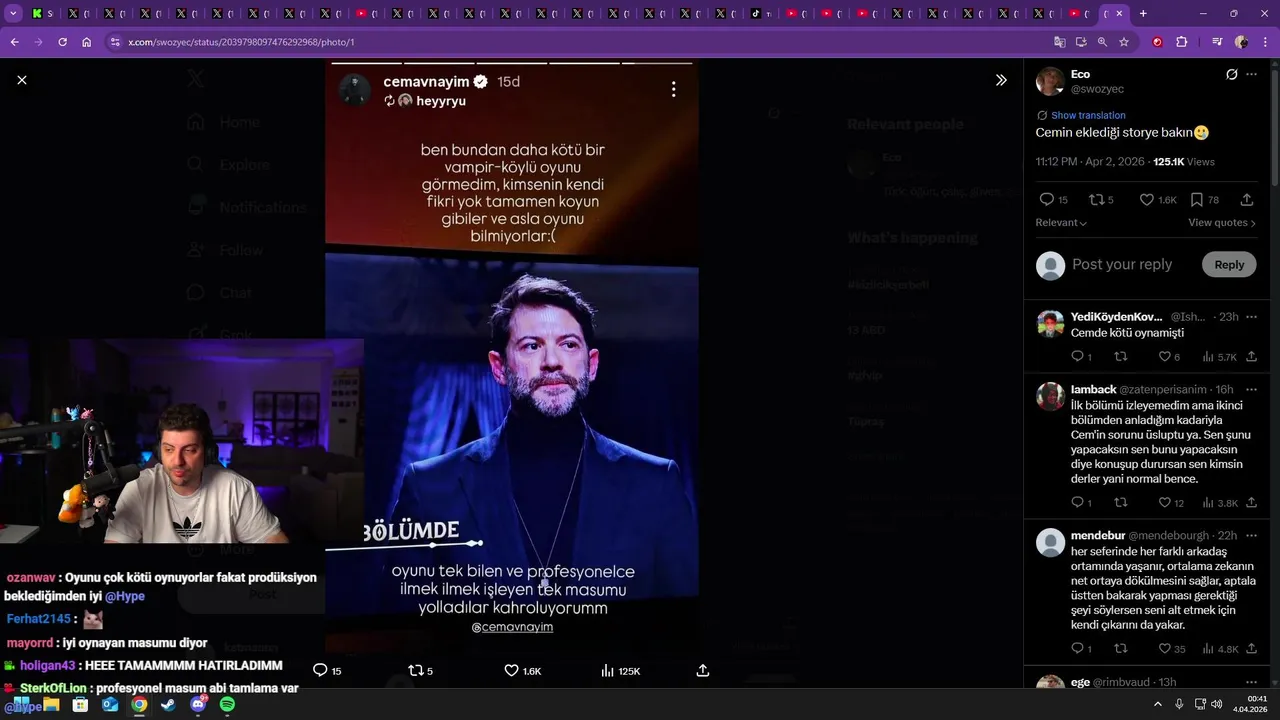Click the repost icon below the photo
The width and height of the screenshot is (1280, 720).
tap(415, 670)
